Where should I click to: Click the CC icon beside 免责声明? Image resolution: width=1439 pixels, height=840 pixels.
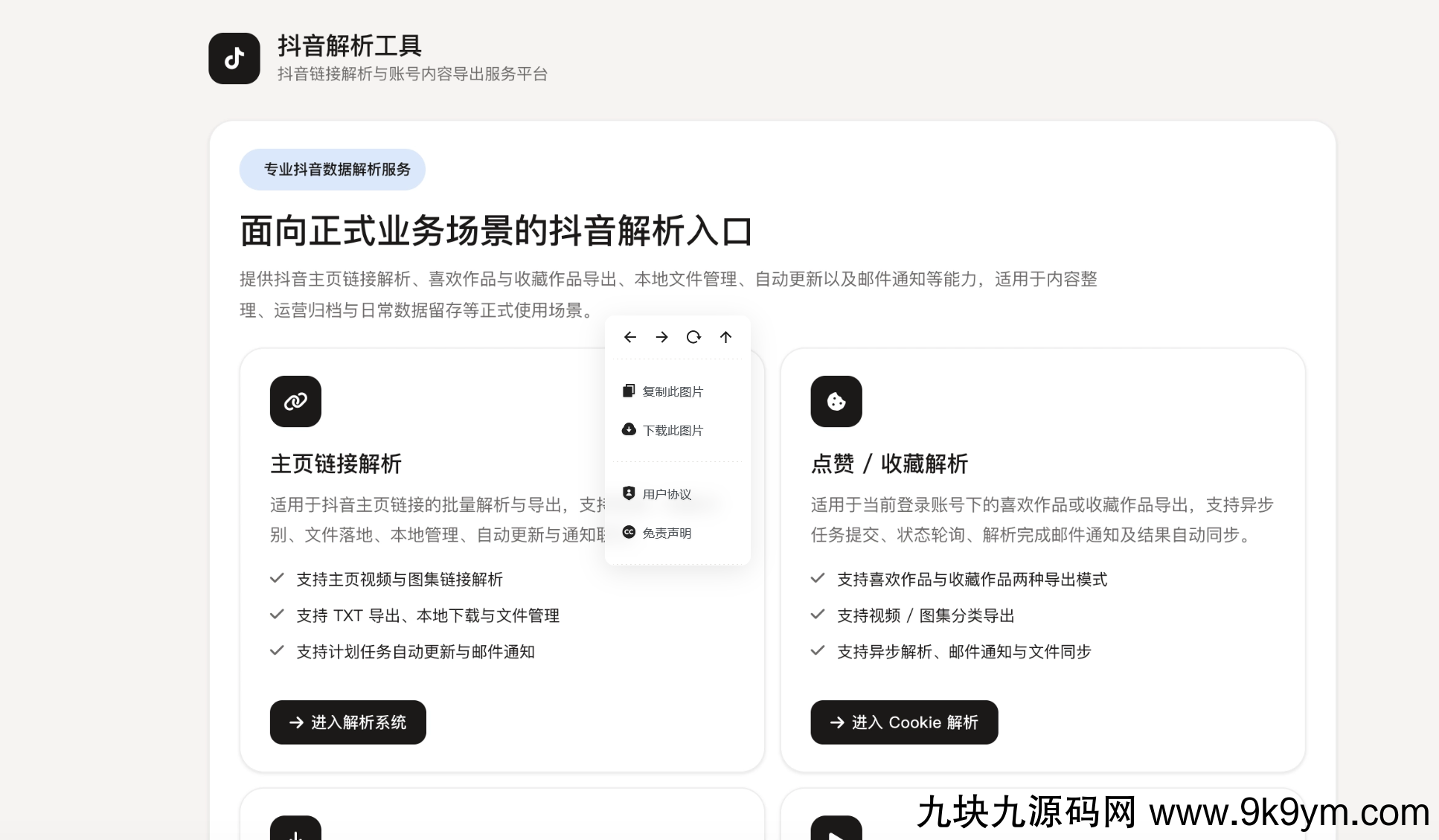pos(629,532)
